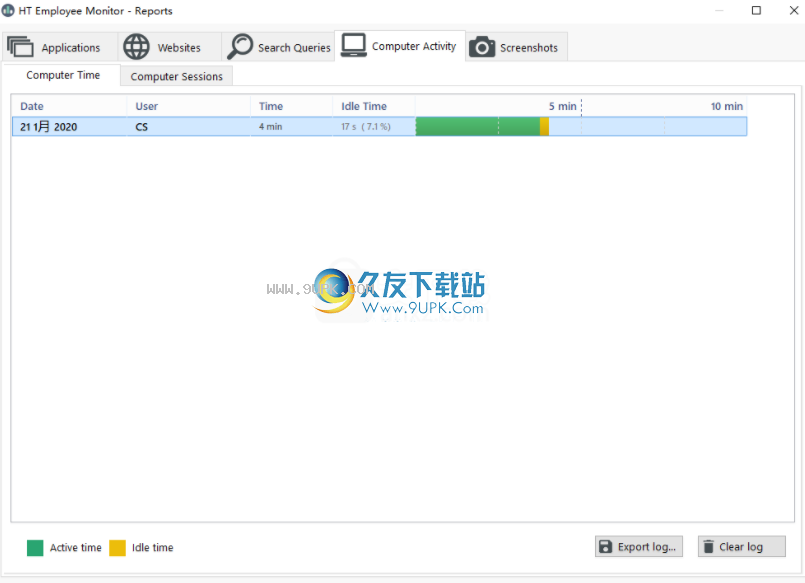Viewport: 805px width, 583px height.
Task: Click the 4 min time cell
Action: [292, 127]
